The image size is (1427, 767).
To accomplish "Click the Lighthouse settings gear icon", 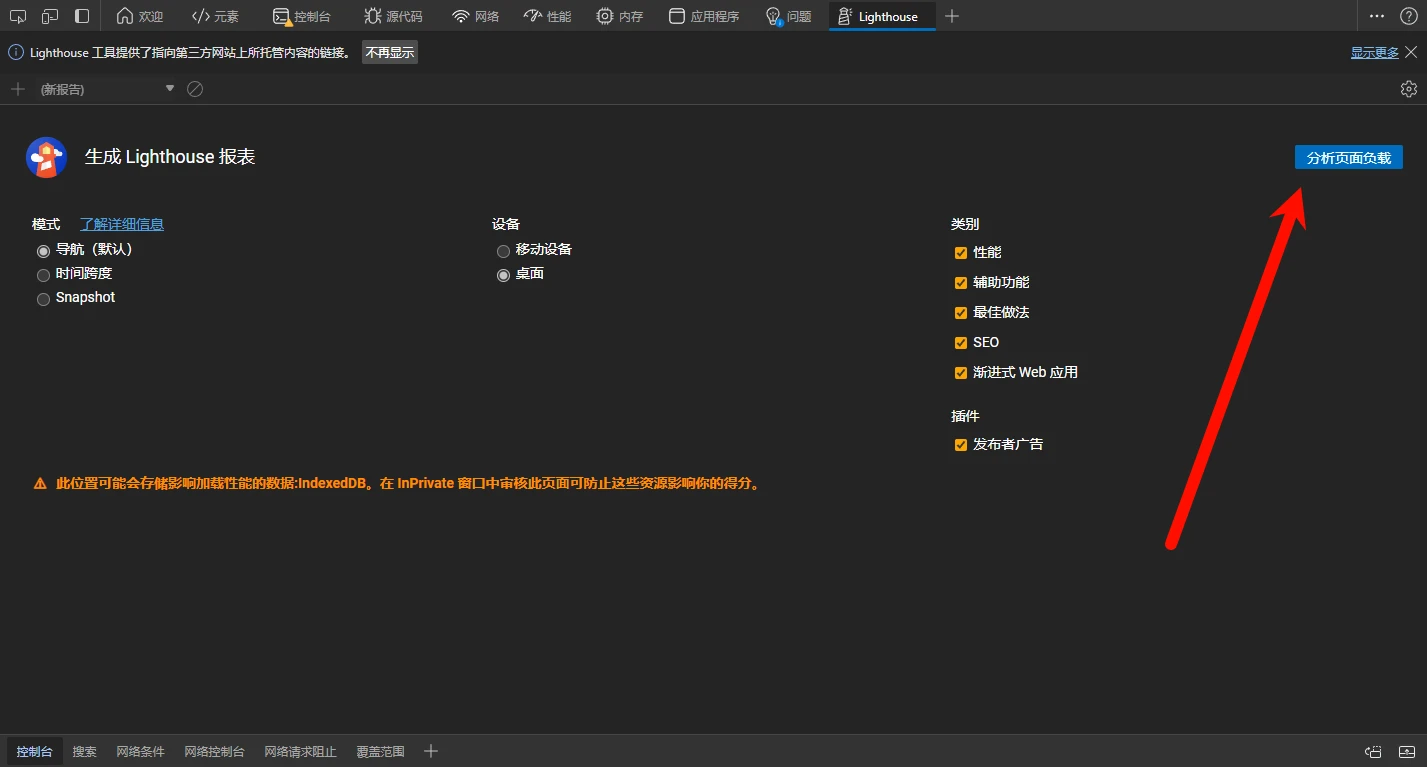I will (x=1408, y=89).
